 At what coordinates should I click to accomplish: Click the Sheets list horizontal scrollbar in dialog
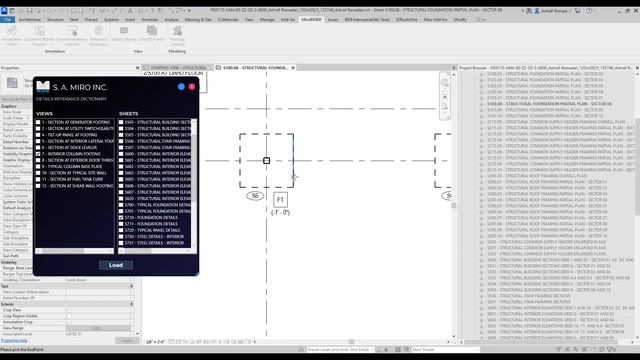[x=155, y=251]
